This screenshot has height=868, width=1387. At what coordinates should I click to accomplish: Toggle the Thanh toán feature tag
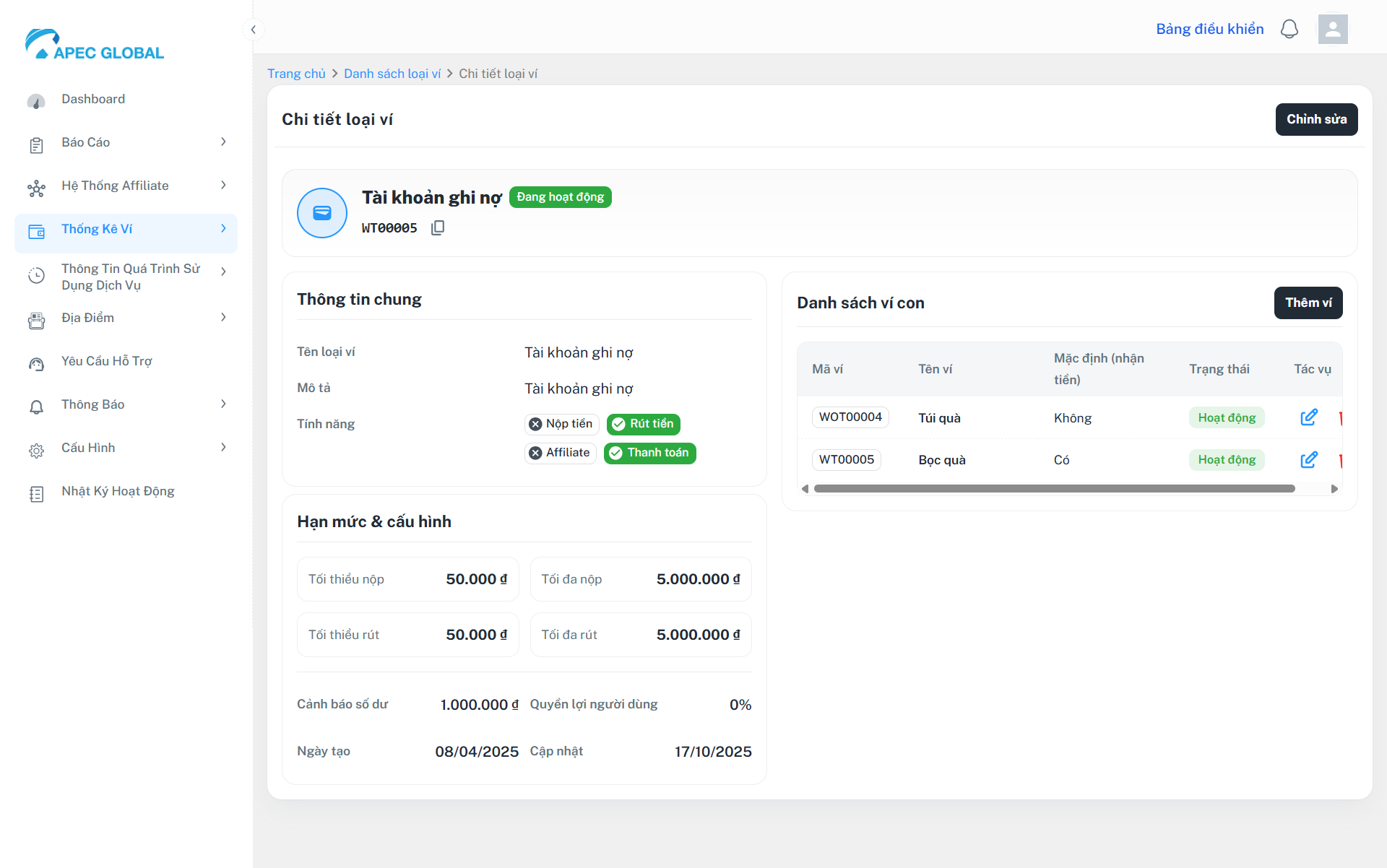click(649, 453)
